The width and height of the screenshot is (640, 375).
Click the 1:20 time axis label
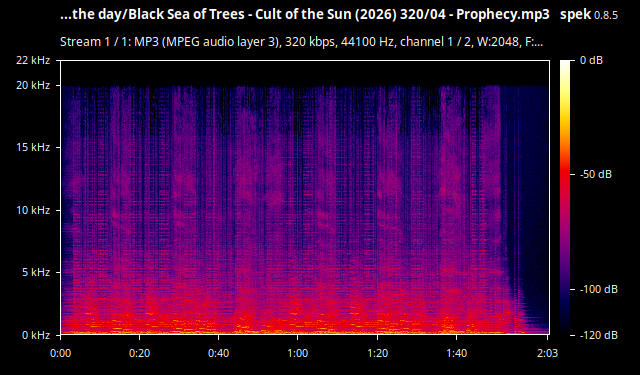pyautogui.click(x=377, y=353)
